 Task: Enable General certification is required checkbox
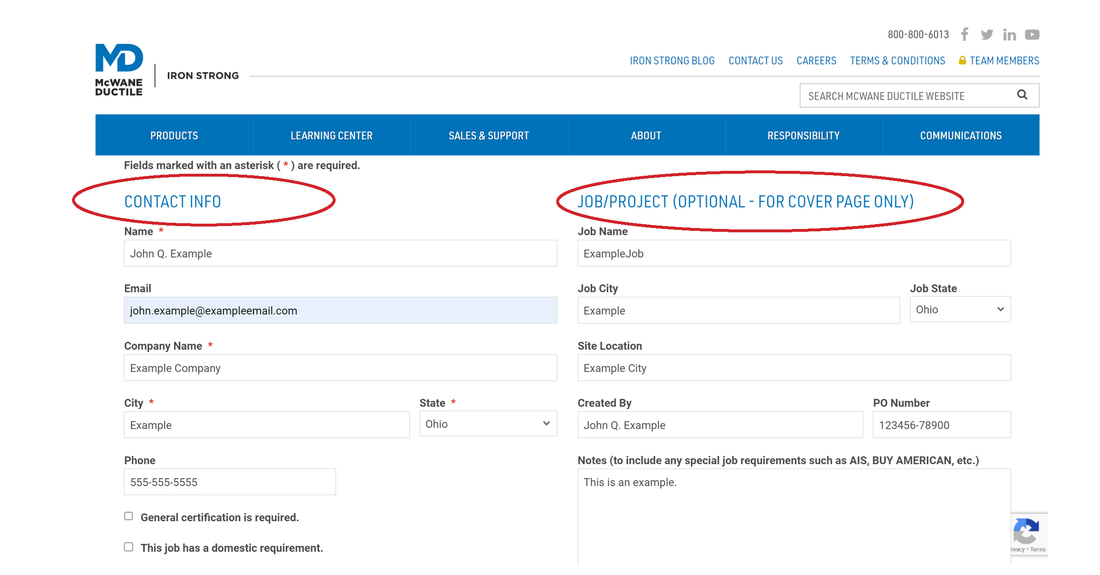pyautogui.click(x=128, y=516)
